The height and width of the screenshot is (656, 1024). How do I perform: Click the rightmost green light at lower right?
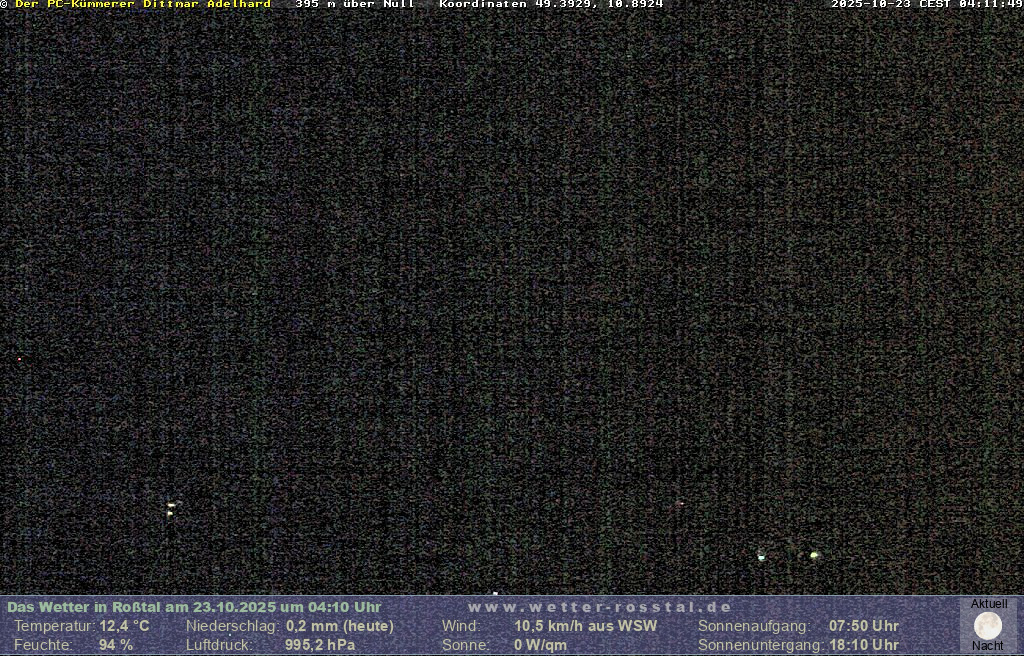pyautogui.click(x=814, y=555)
